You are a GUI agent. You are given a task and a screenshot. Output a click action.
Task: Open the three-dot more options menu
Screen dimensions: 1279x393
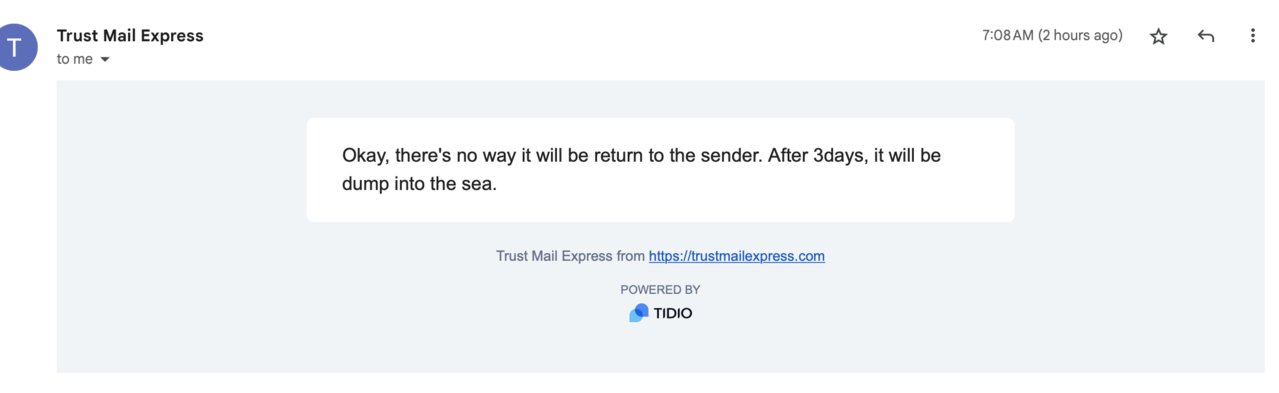point(1252,36)
